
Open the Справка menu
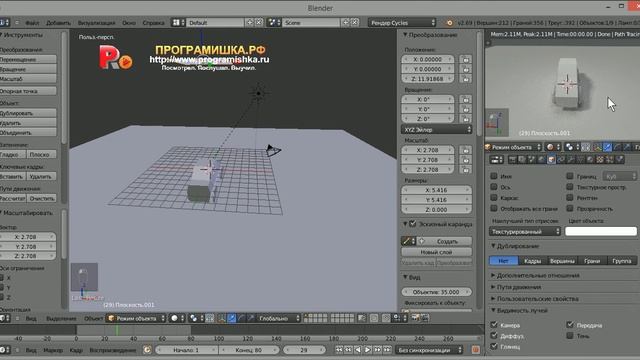153,23
